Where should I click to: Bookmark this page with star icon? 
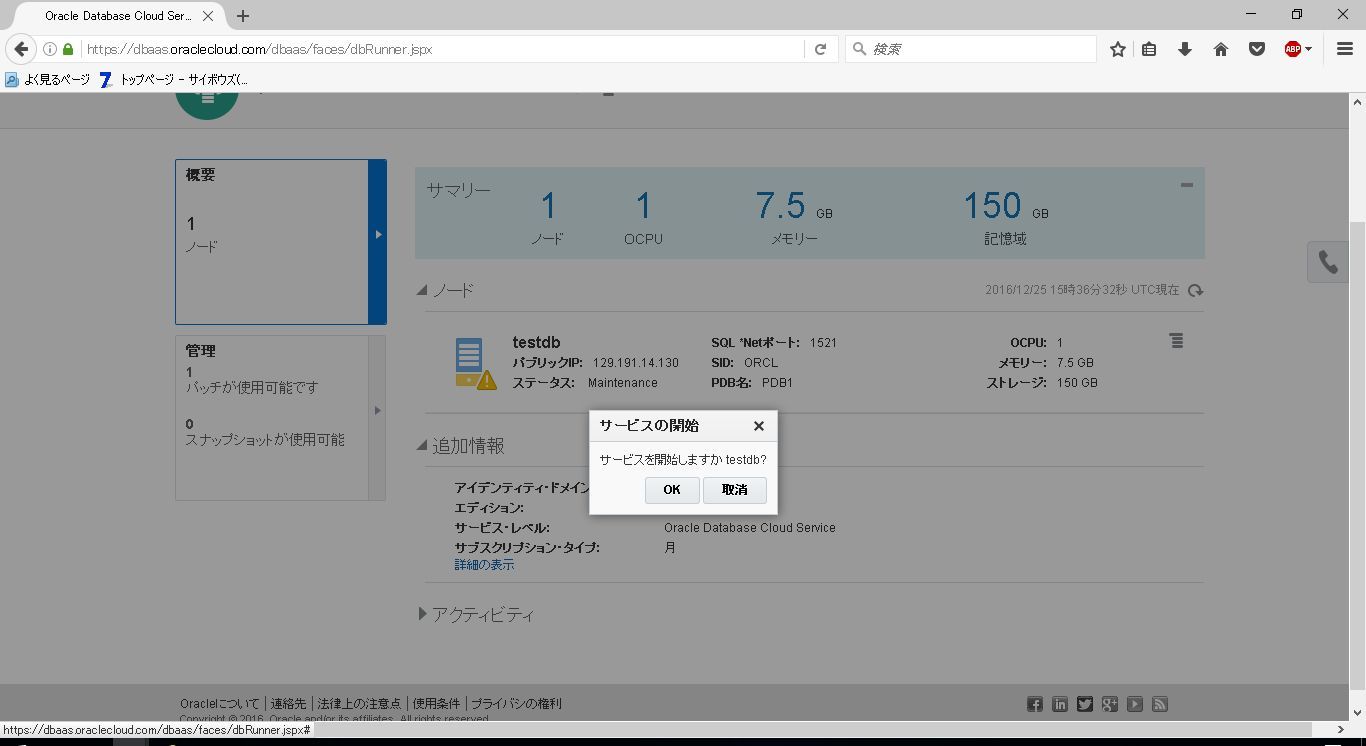1118,49
